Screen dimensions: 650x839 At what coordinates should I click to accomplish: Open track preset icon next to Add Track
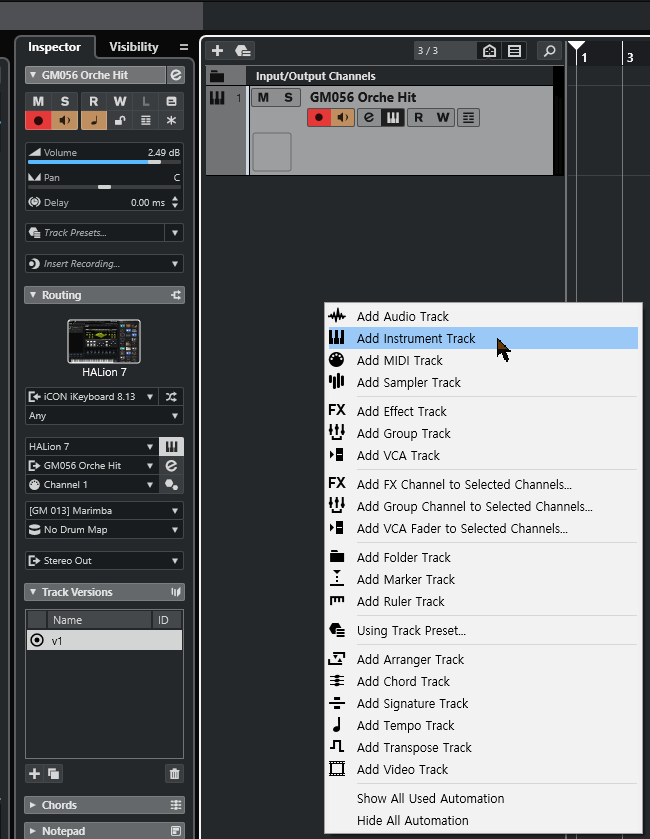coord(243,51)
